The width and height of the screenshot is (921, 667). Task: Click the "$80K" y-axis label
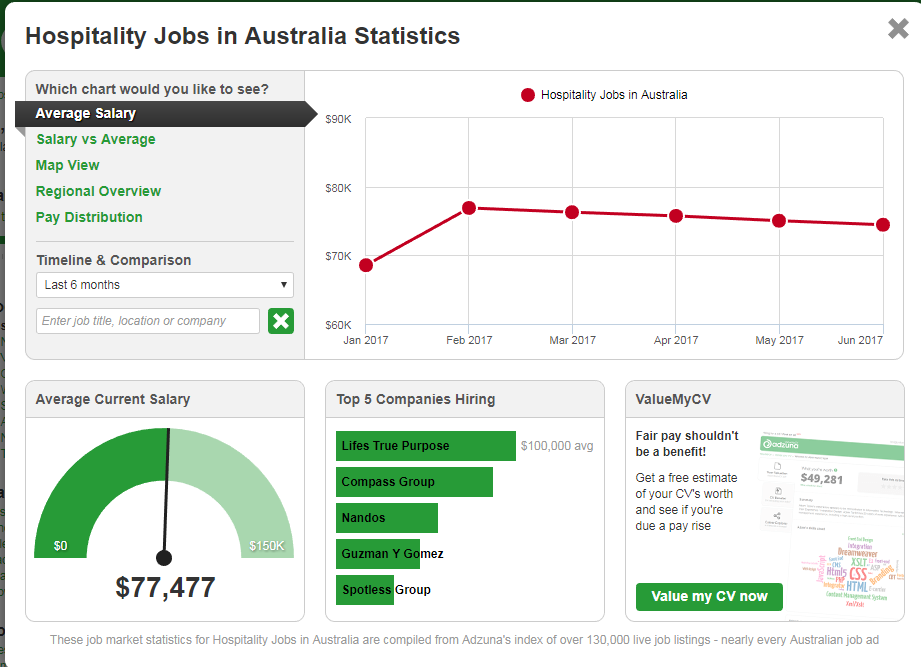[x=338, y=188]
